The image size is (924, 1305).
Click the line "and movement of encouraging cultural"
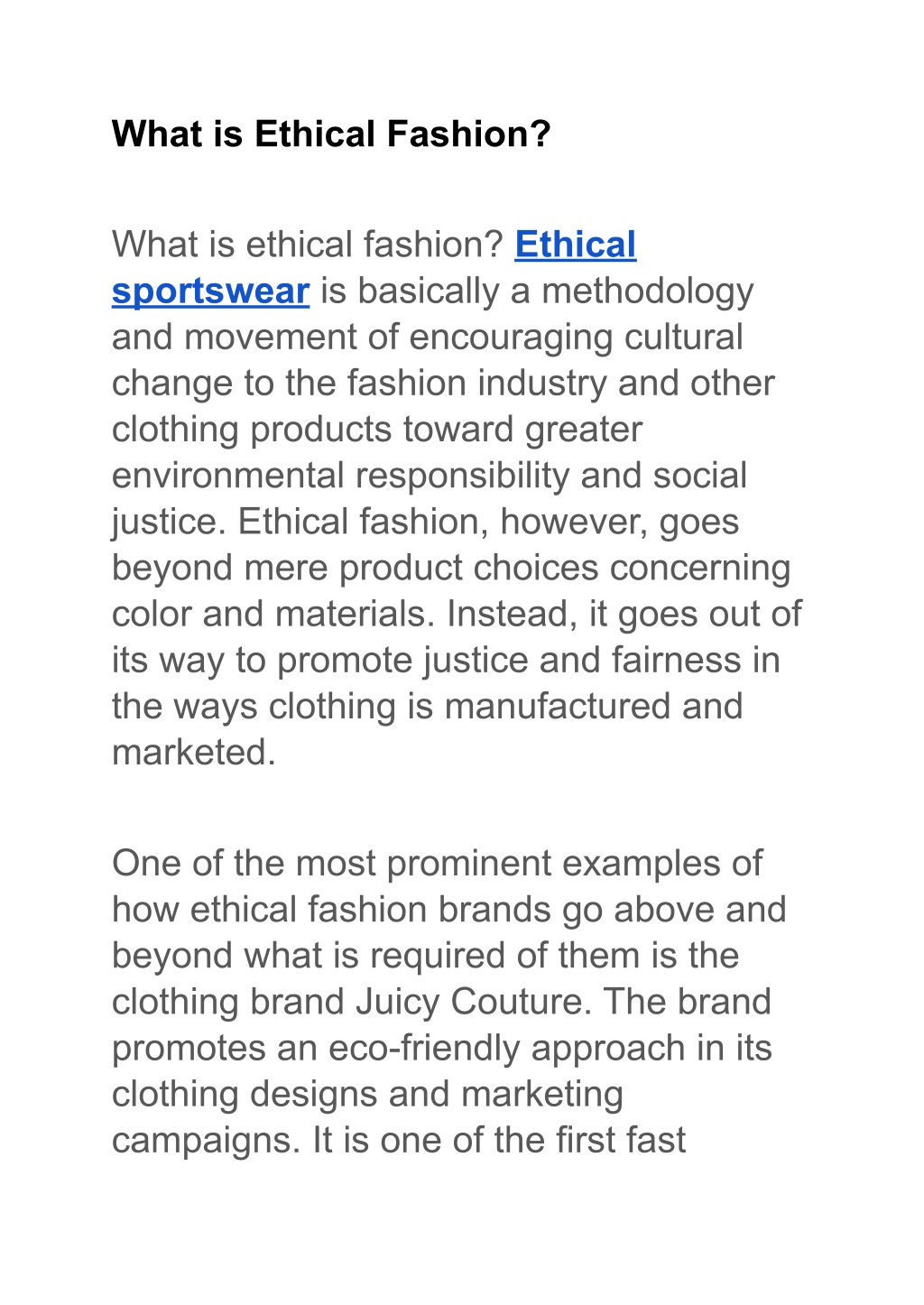[428, 338]
